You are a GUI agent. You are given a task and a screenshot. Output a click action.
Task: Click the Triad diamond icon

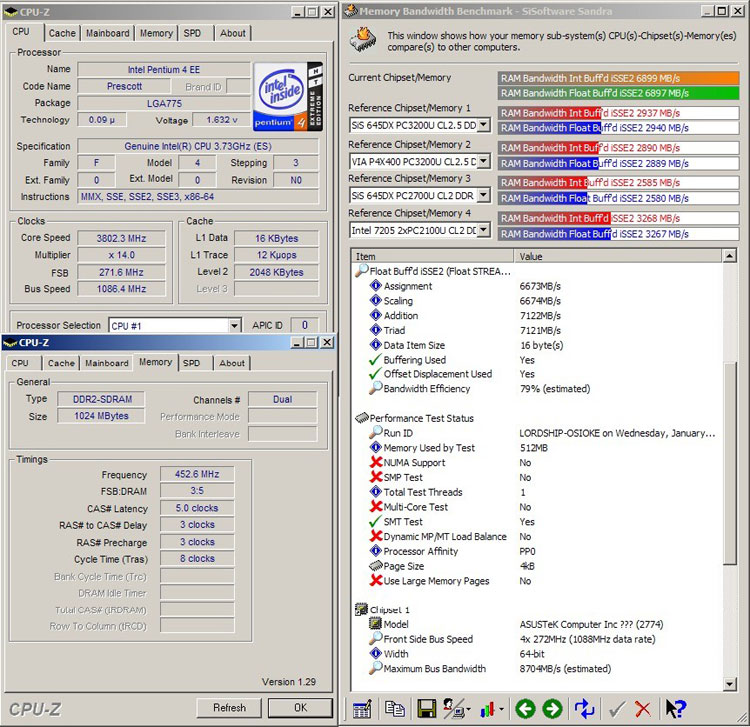click(375, 330)
